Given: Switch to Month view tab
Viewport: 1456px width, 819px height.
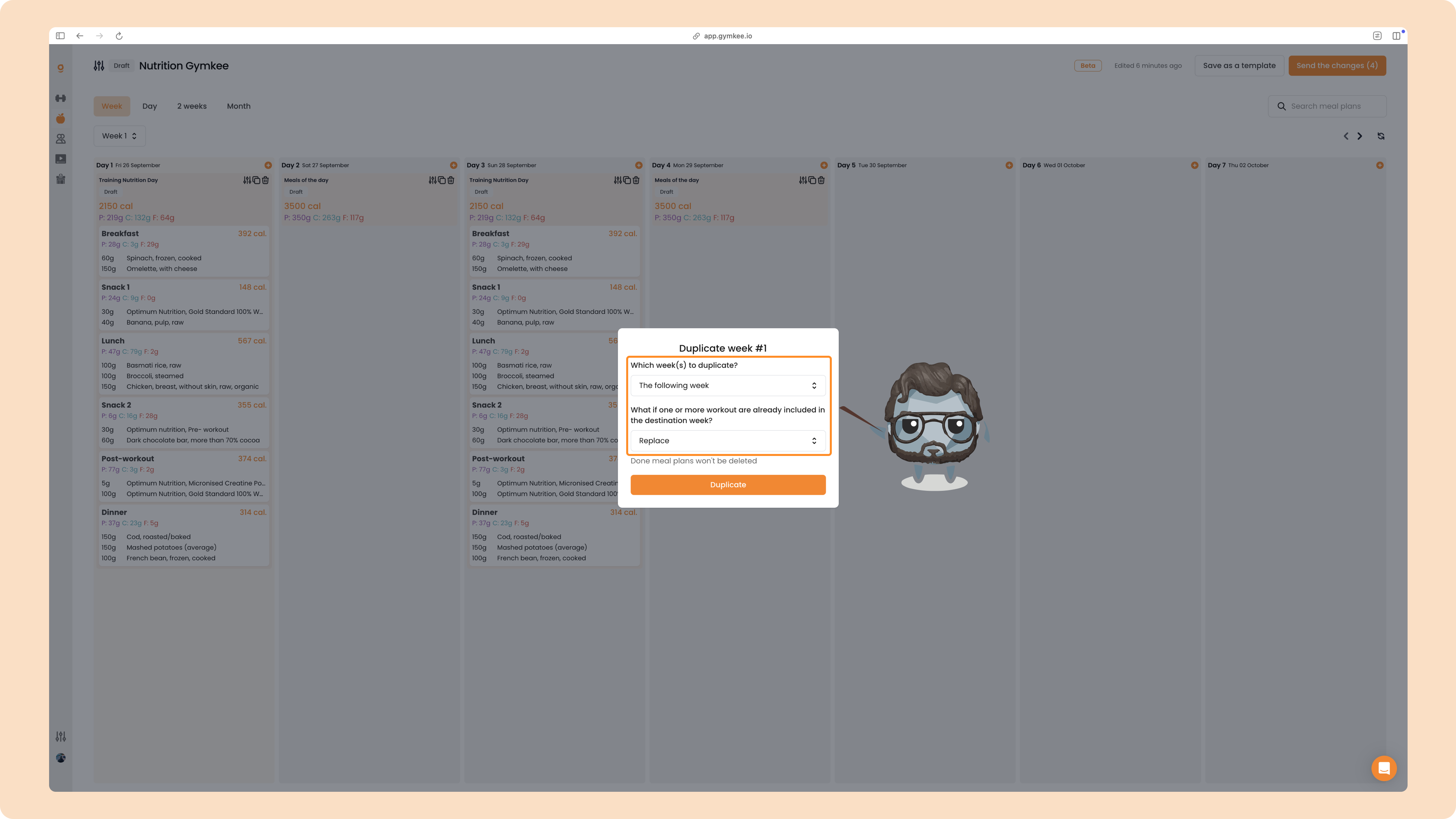Looking at the screenshot, I should click(238, 106).
